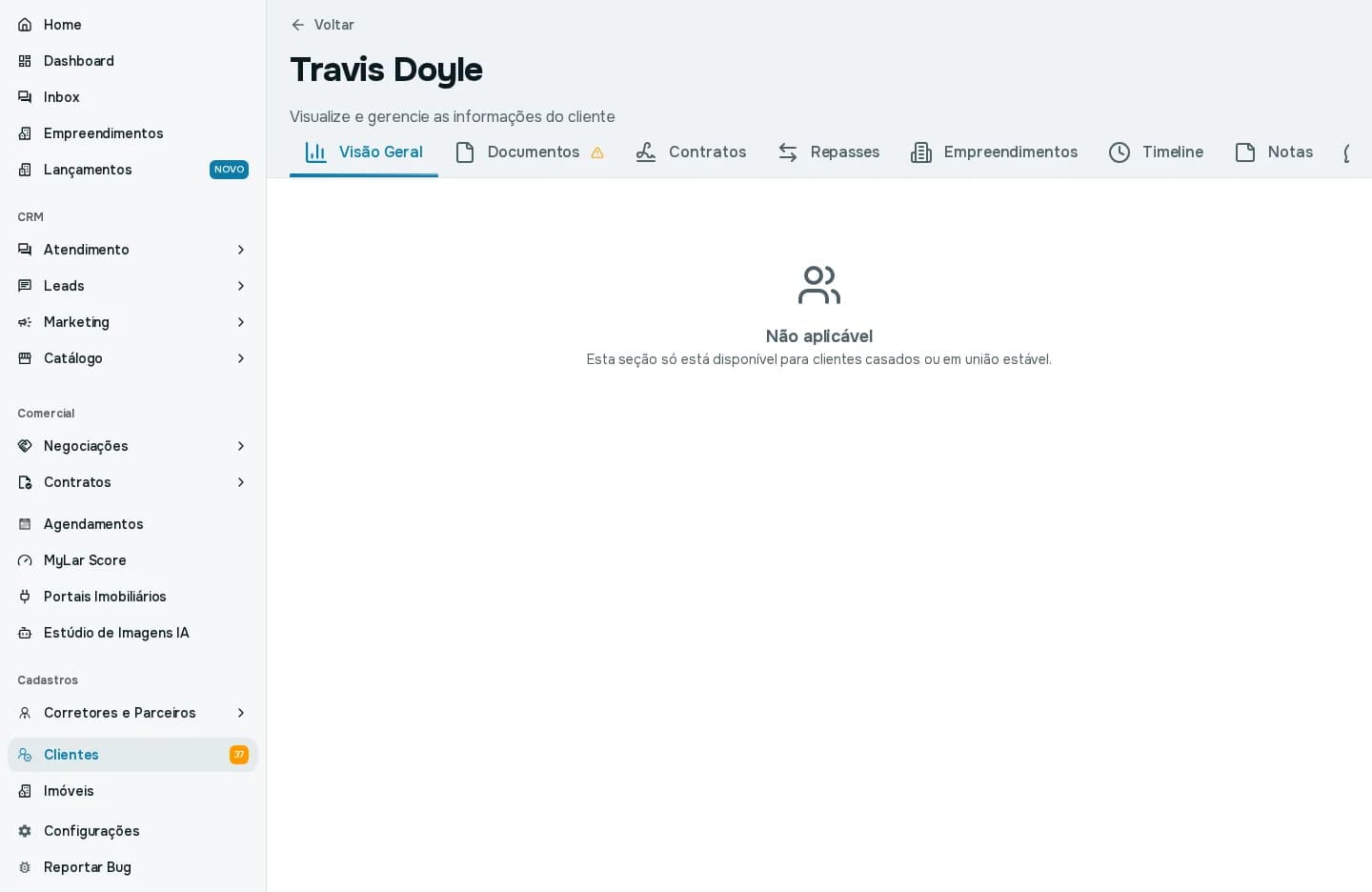Click the Portais Imobiliários plug icon
The width and height of the screenshot is (1372, 892).
coord(25,597)
